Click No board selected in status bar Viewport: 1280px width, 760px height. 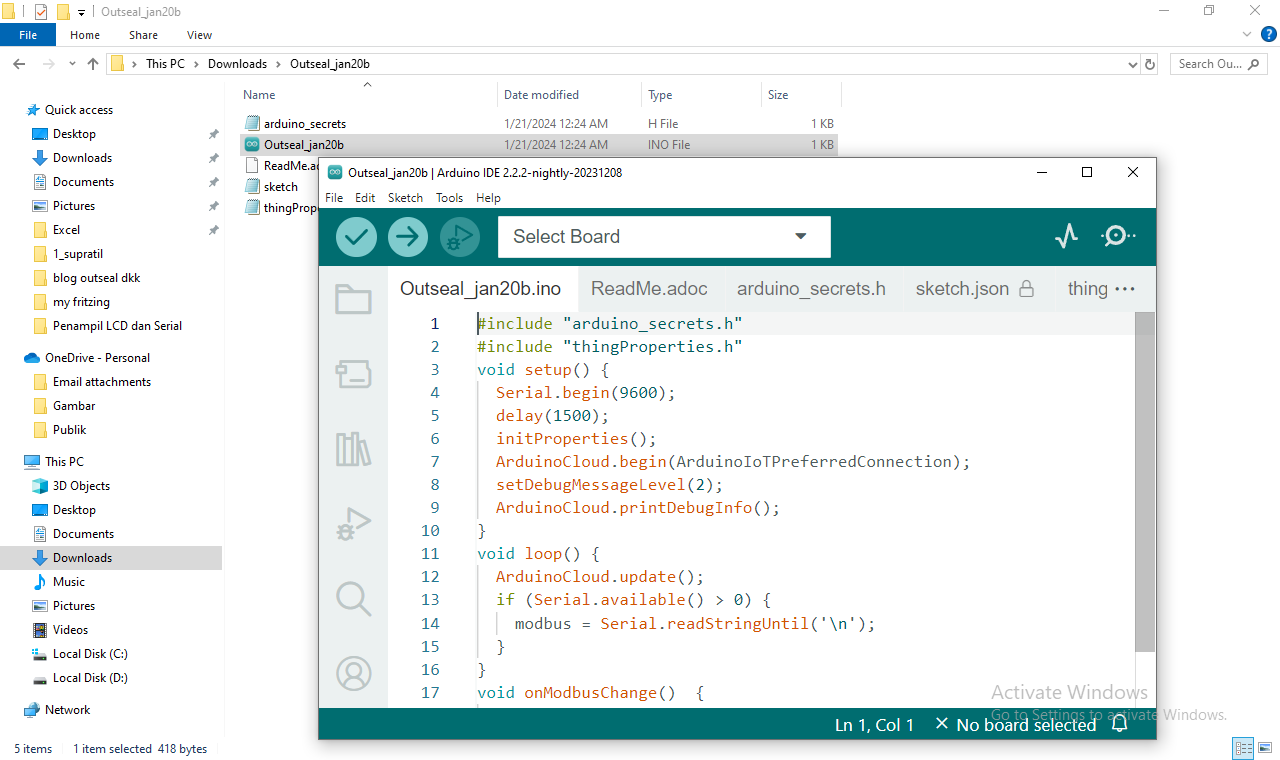pyautogui.click(x=1015, y=725)
